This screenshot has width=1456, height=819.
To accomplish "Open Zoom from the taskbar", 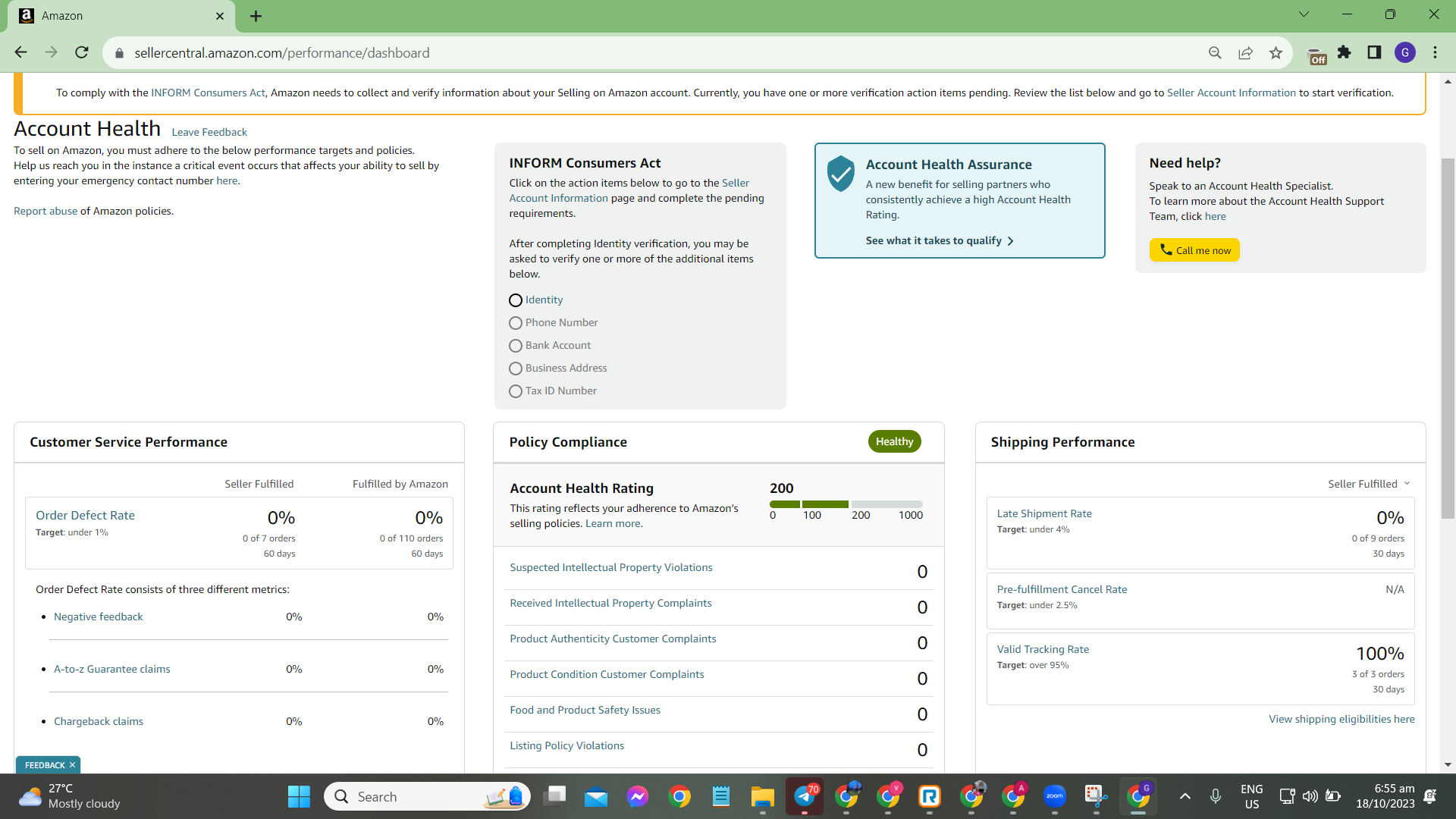I will (x=1055, y=796).
